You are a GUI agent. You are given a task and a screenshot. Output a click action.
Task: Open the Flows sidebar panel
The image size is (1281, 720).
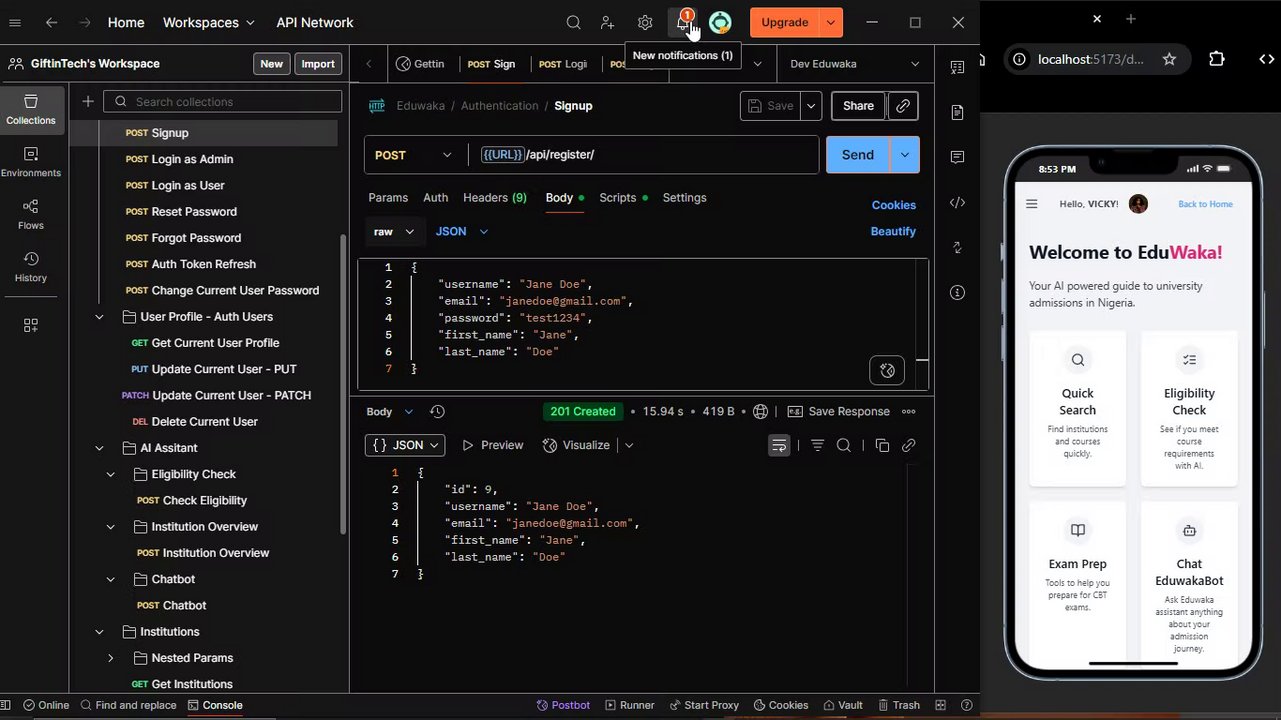pos(31,215)
